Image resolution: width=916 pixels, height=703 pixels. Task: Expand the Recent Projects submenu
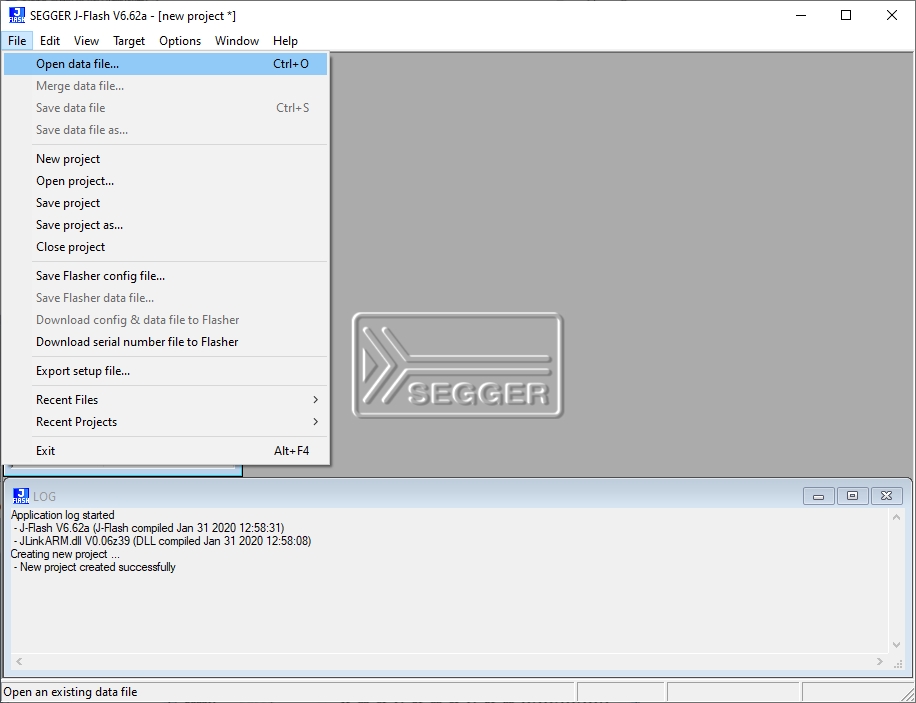[165, 422]
